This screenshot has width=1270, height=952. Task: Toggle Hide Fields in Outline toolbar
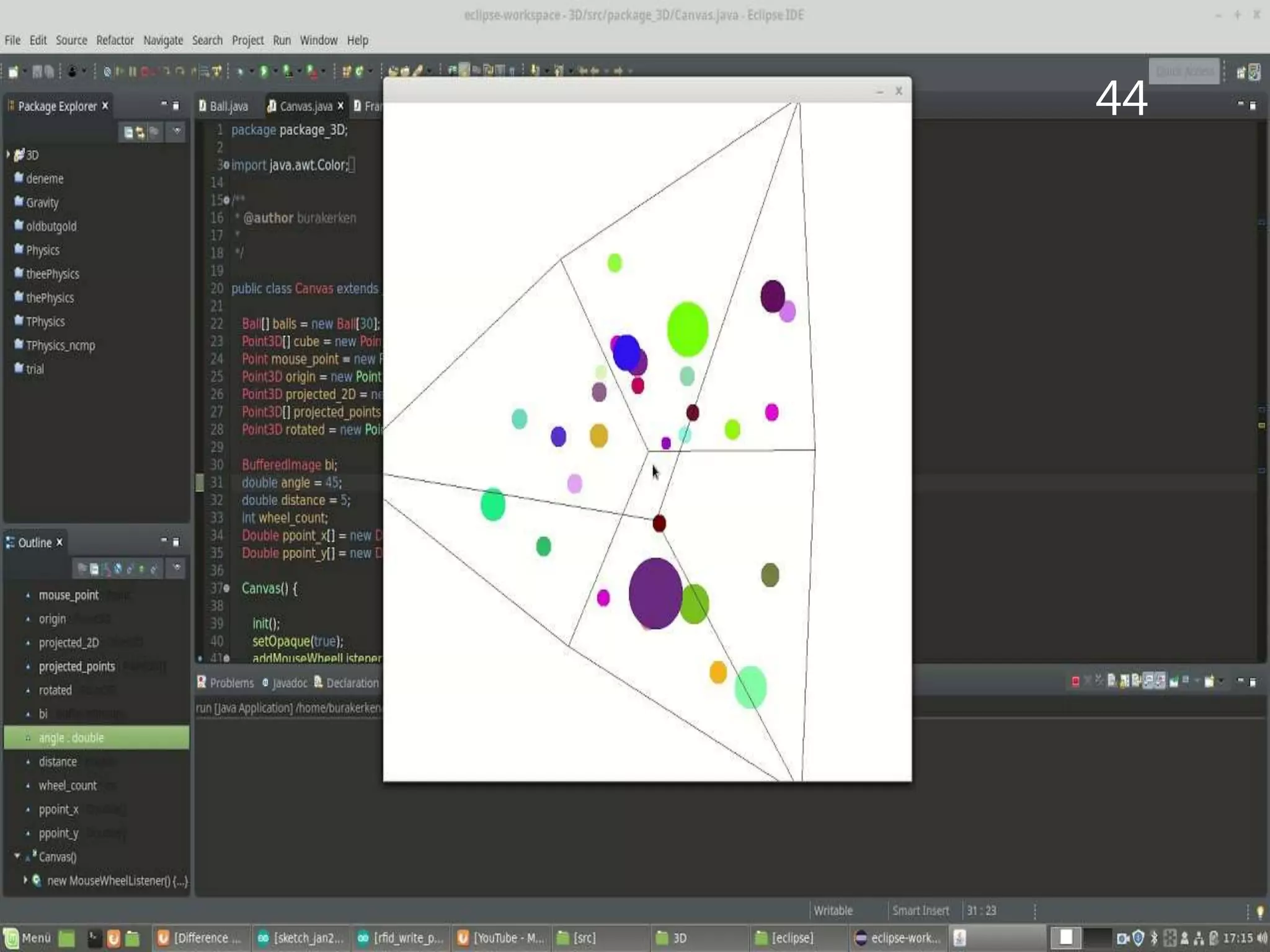point(118,568)
